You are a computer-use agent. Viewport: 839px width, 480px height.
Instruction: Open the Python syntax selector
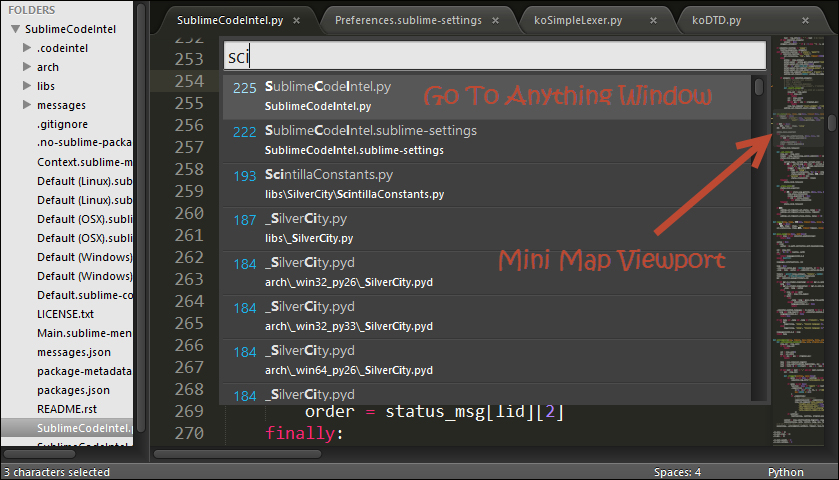coord(785,472)
